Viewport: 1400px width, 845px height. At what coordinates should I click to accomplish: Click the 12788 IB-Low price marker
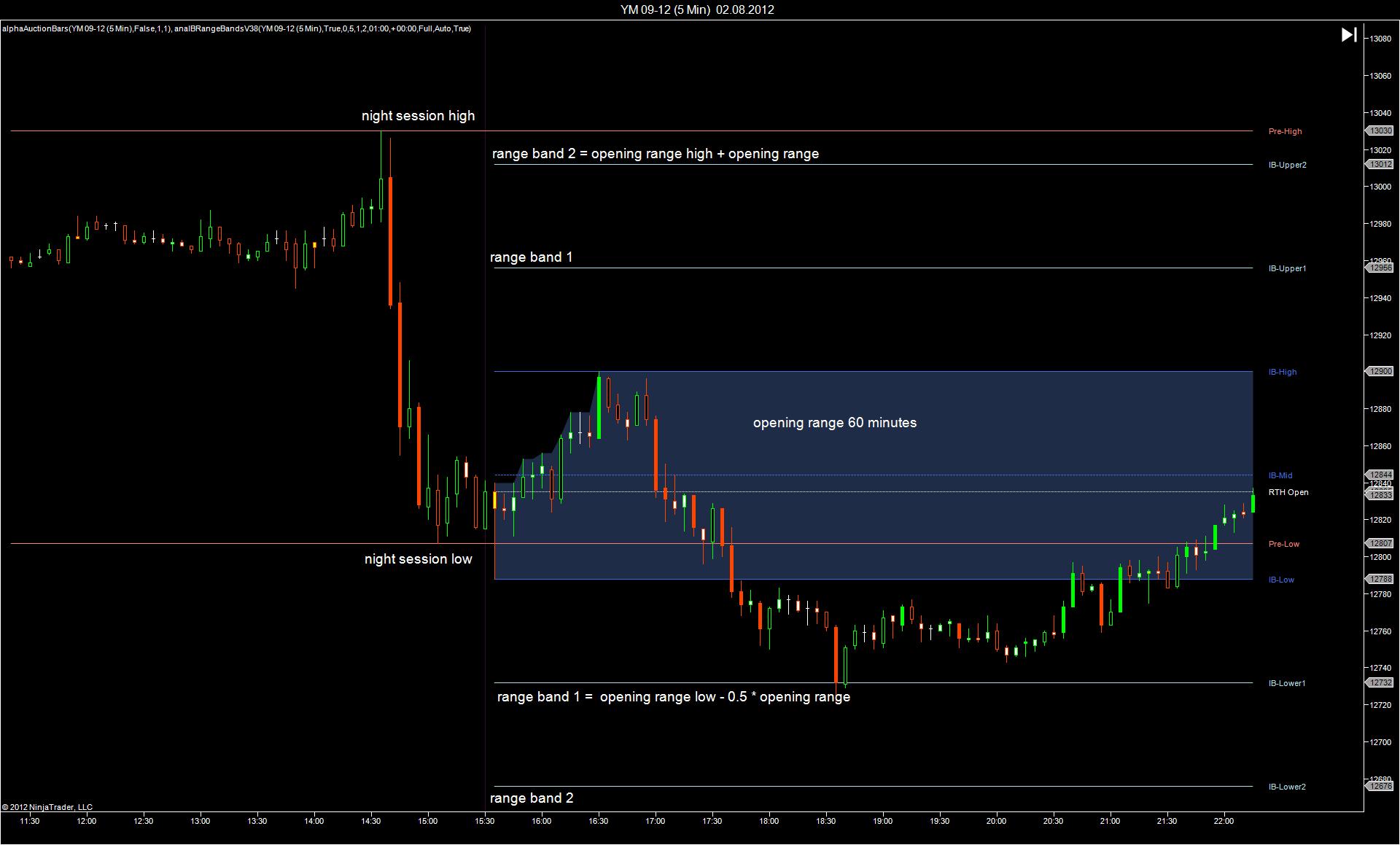click(x=1380, y=580)
